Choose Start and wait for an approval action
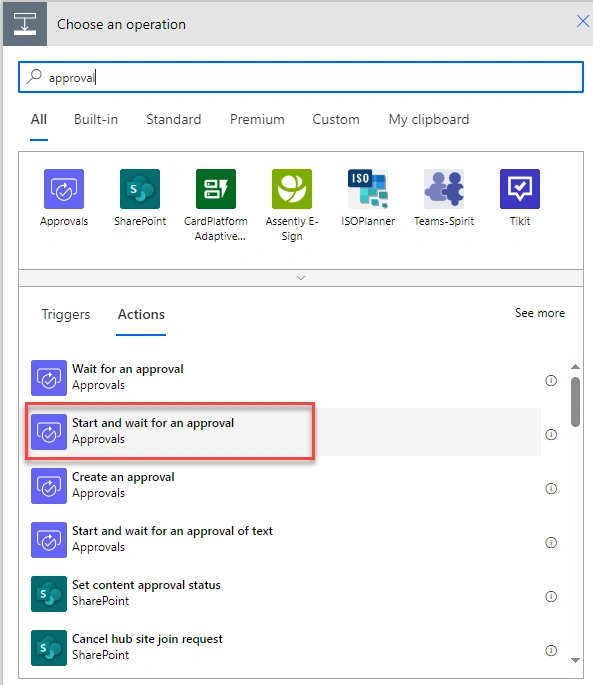593x685 pixels. (x=286, y=431)
